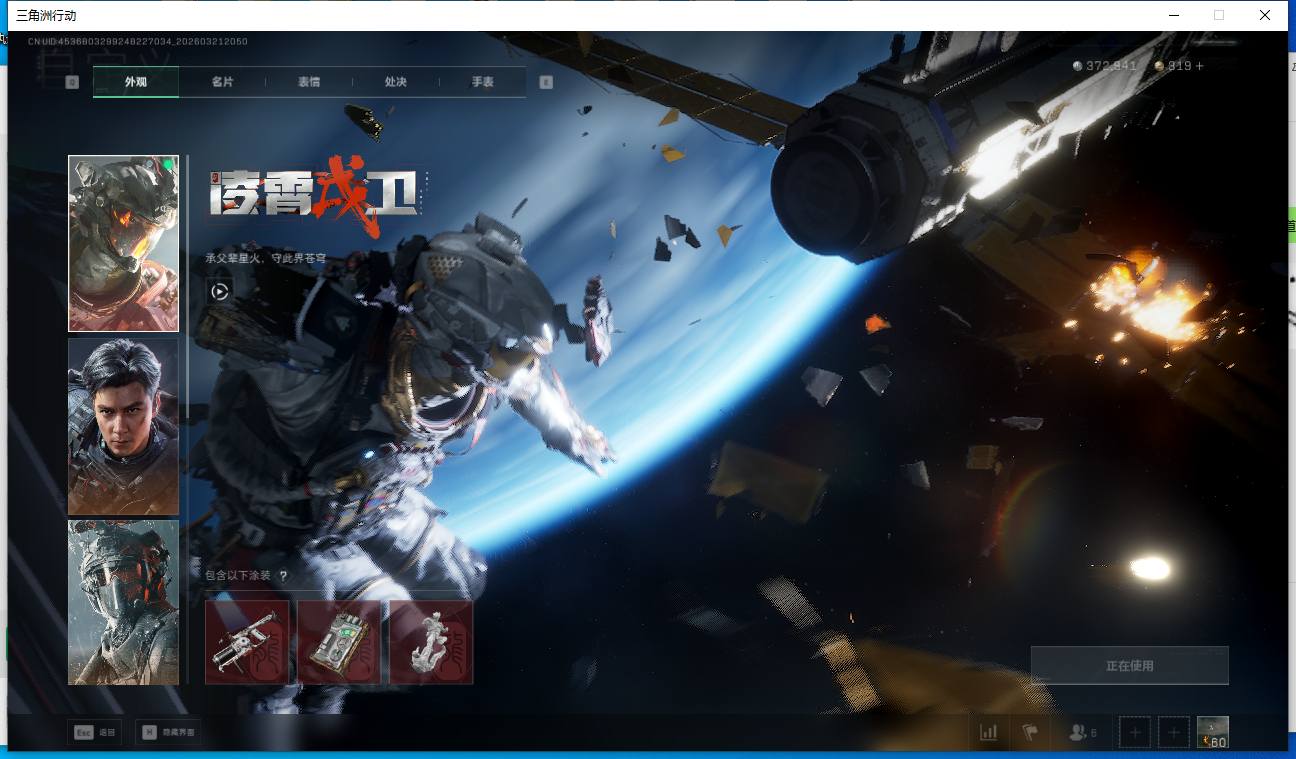Click the question mark beside 包含以下涂装
This screenshot has height=759, width=1296.
click(284, 576)
